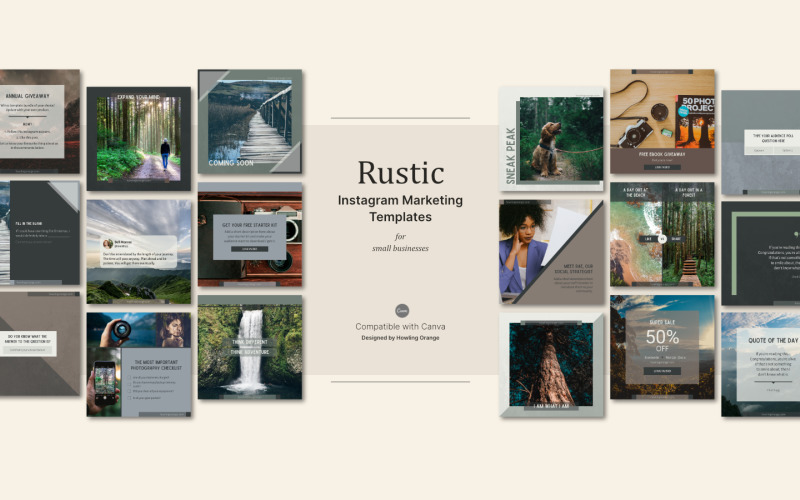Click 'Designed by Howling Orange' credit
This screenshot has height=500, width=800.
[x=401, y=338]
